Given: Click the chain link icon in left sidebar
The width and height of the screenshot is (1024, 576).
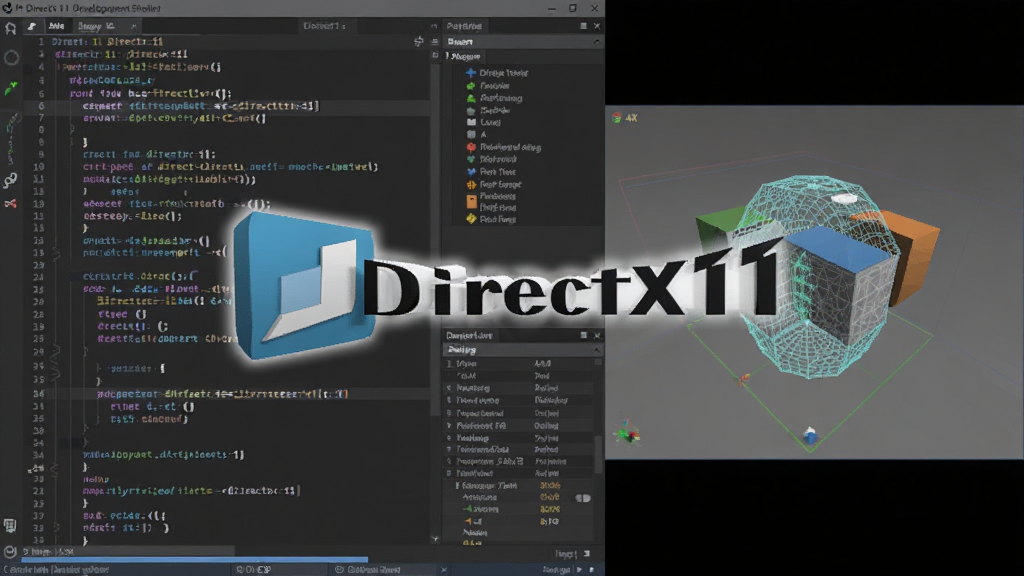Looking at the screenshot, I should [x=10, y=180].
